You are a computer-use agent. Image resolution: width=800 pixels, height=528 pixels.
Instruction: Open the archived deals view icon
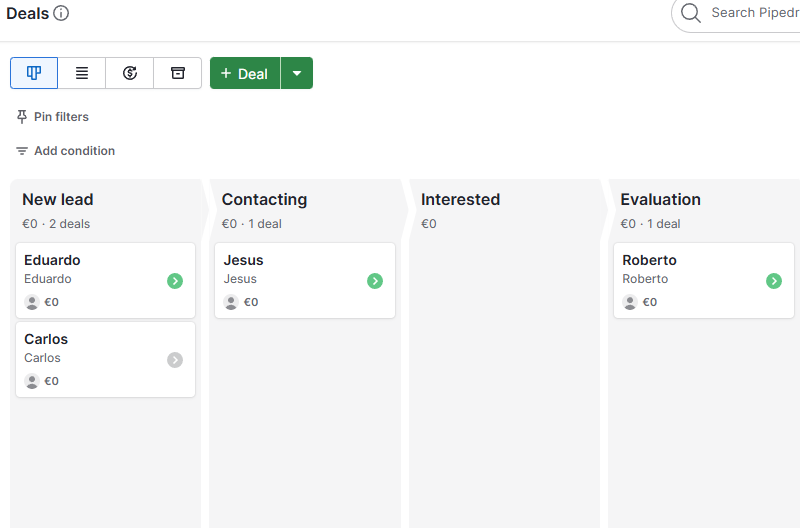click(178, 73)
